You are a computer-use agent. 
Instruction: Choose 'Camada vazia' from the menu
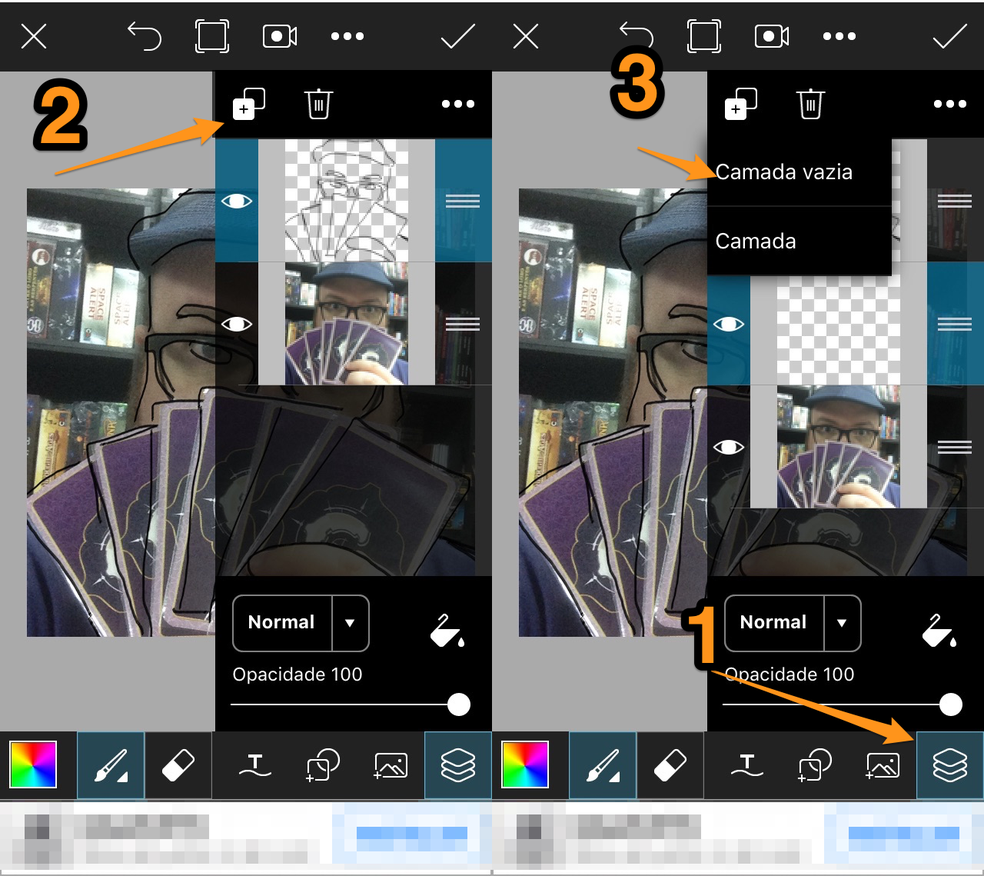click(x=799, y=172)
